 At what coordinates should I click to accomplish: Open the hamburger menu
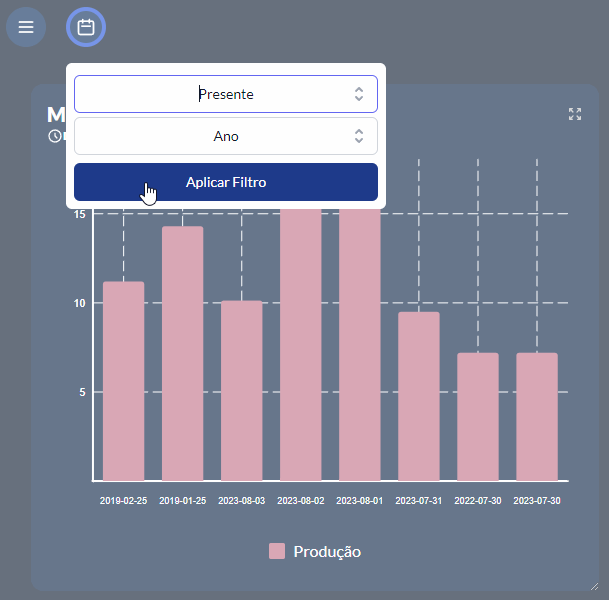tap(26, 27)
